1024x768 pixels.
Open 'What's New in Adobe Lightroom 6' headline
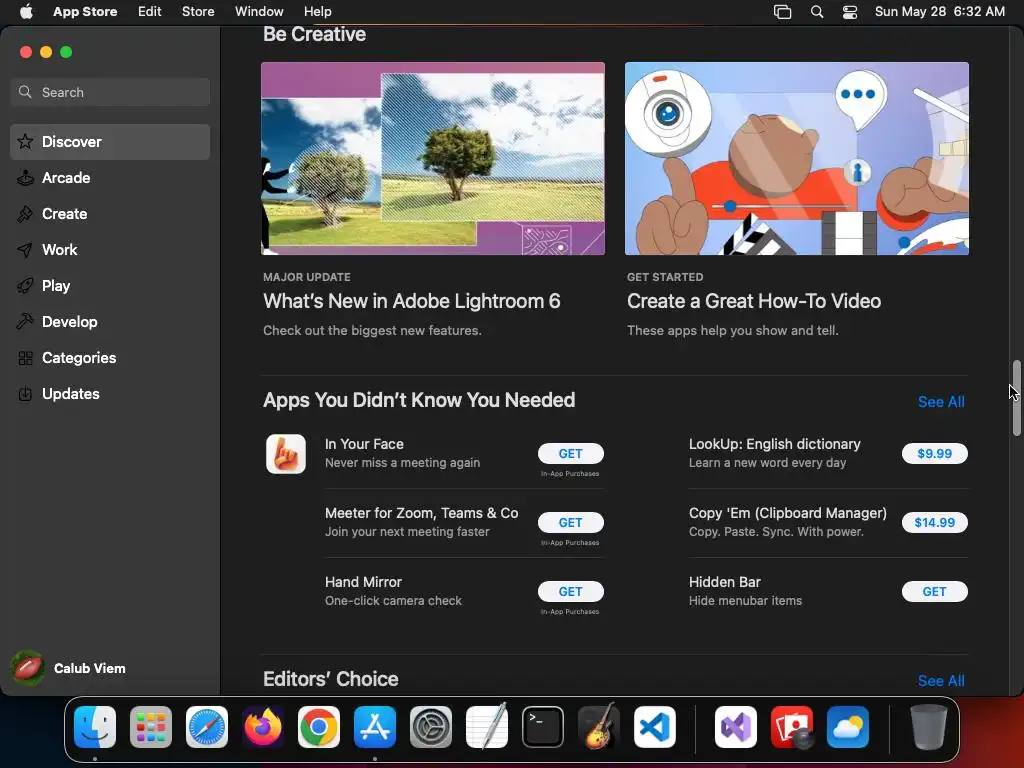coord(411,301)
